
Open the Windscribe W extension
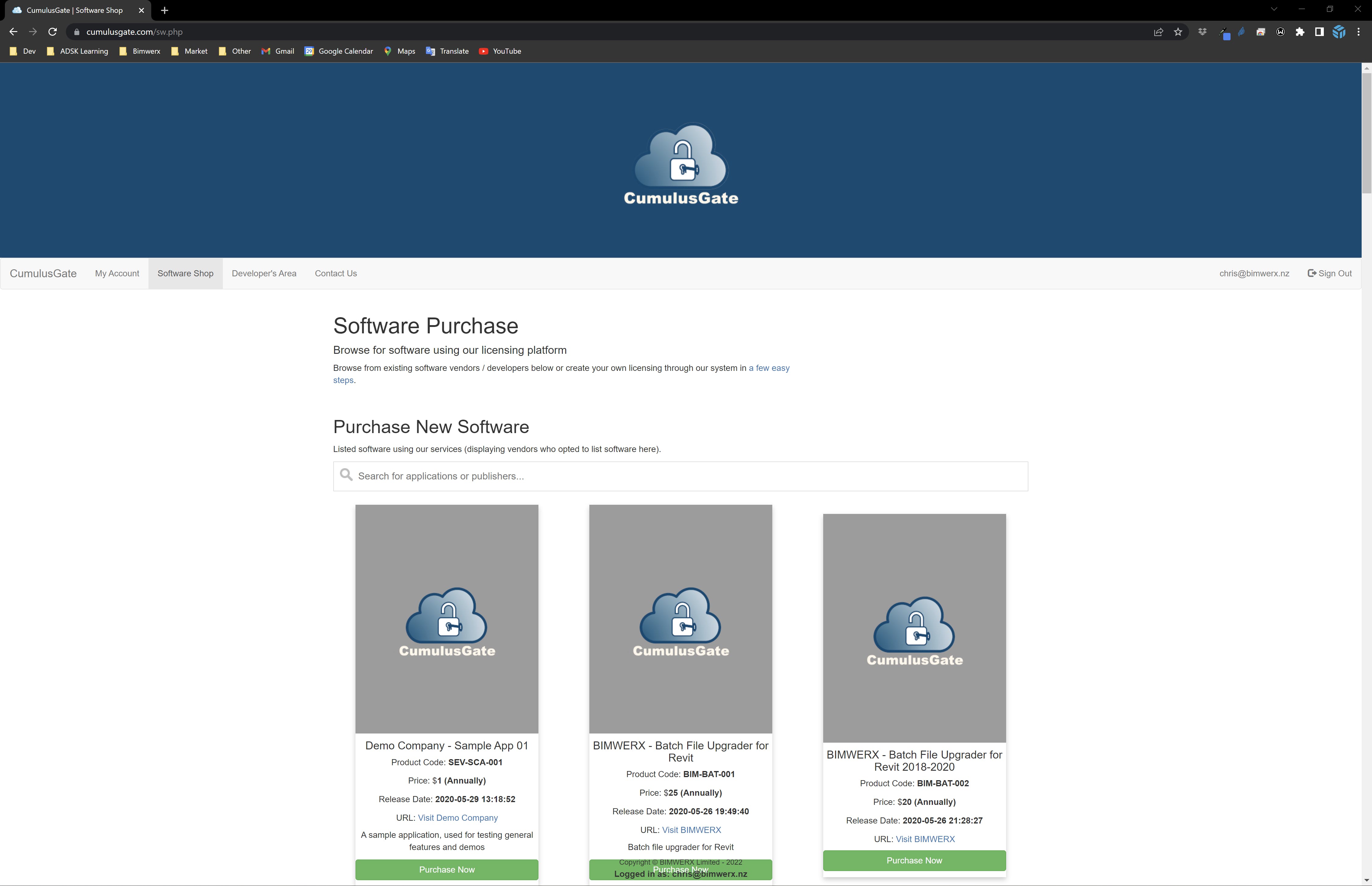coord(1280,32)
